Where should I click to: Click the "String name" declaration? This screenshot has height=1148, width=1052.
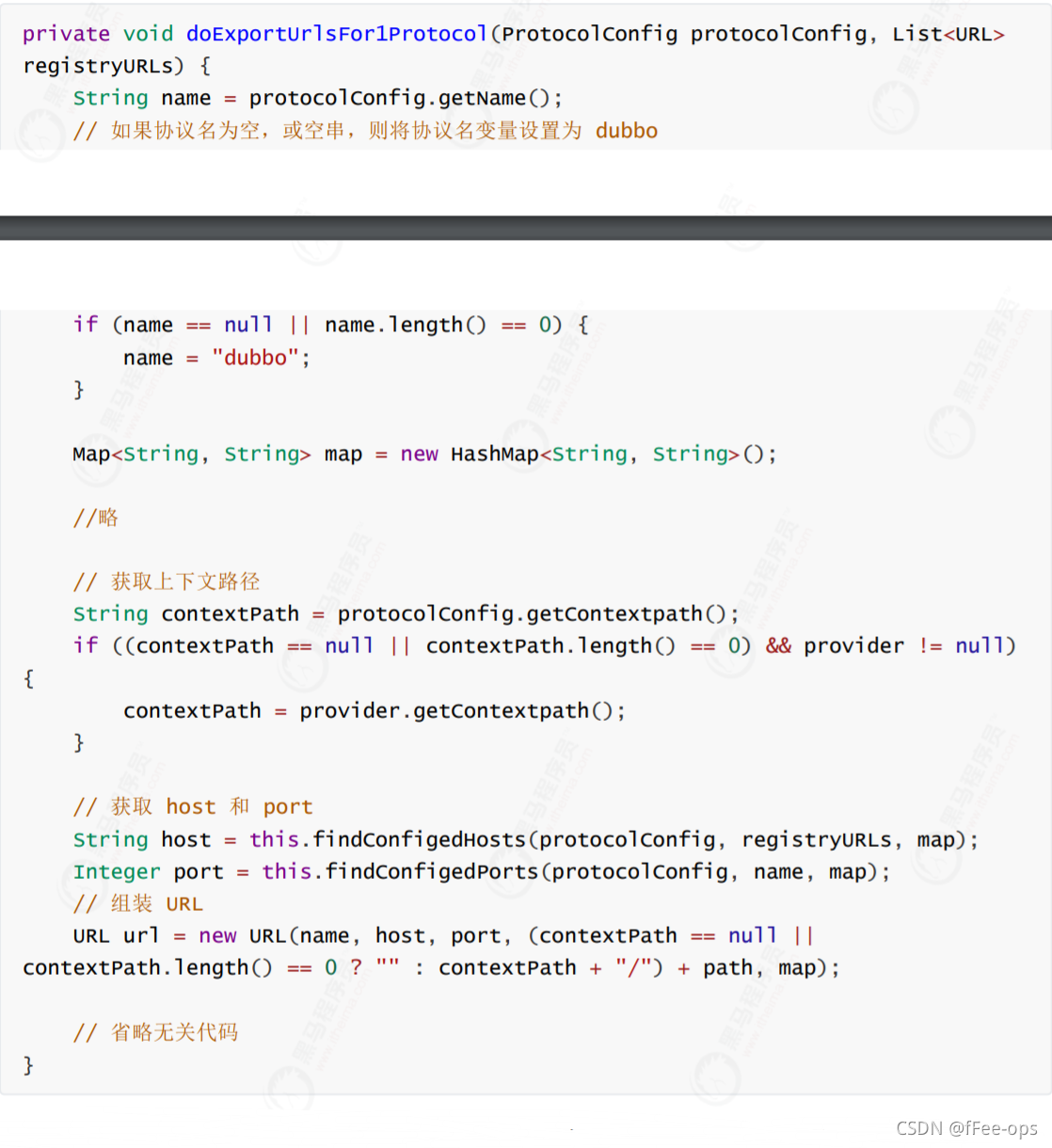pyautogui.click(x=142, y=99)
